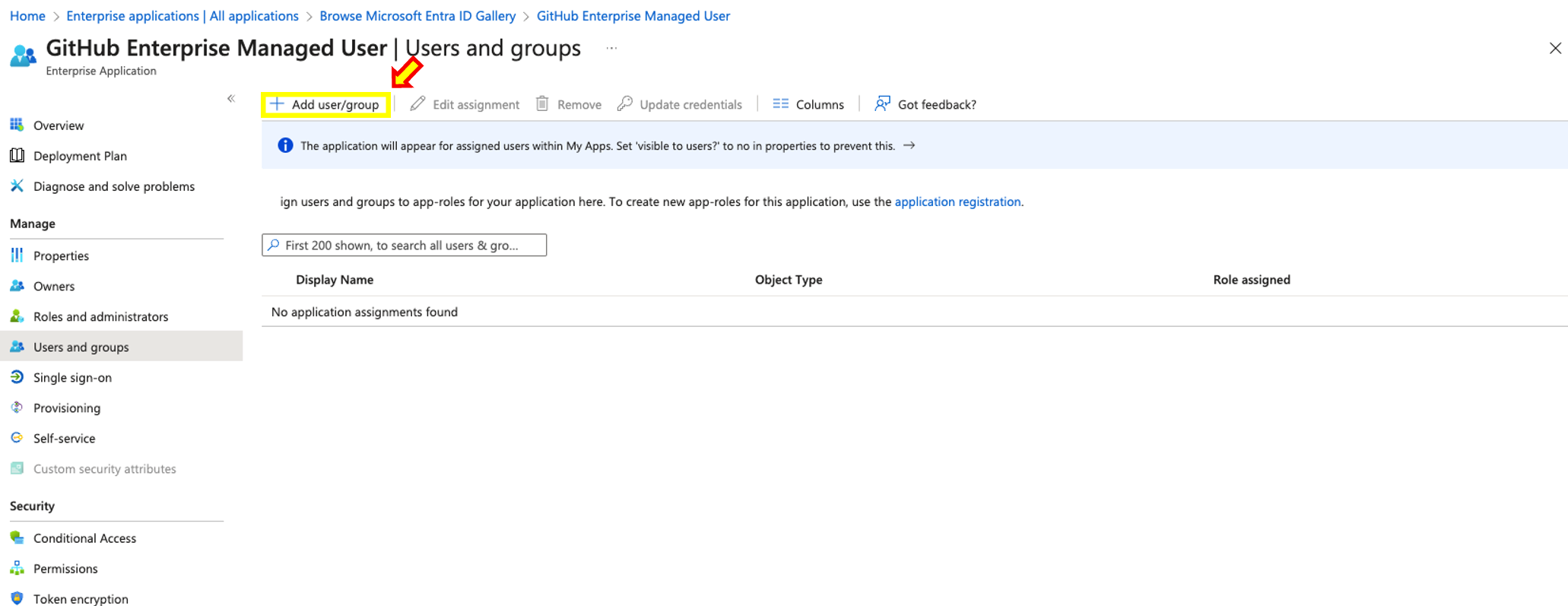Viewport: 1568px width, 606px height.
Task: Click the Got feedback person icon
Action: [x=882, y=103]
